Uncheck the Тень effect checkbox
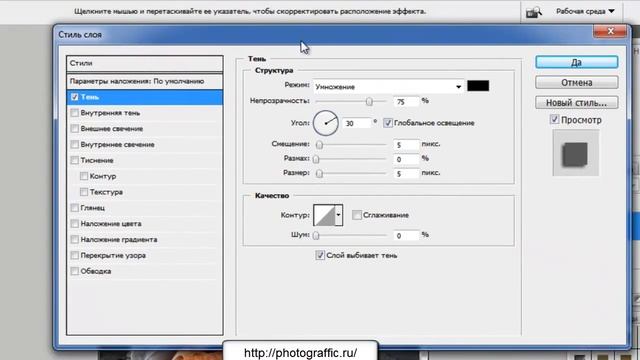Image resolution: width=640 pixels, height=360 pixels. coord(74,97)
